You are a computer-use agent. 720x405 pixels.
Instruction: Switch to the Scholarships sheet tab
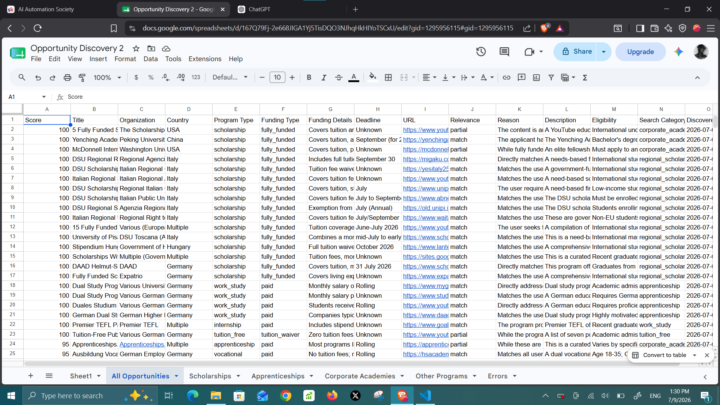pos(210,376)
